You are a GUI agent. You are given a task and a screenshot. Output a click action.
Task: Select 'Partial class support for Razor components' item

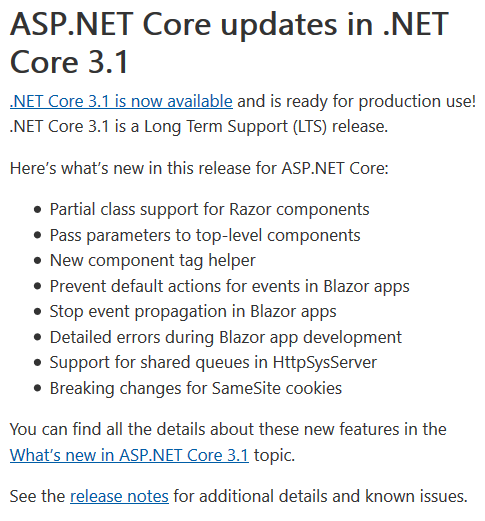point(209,210)
